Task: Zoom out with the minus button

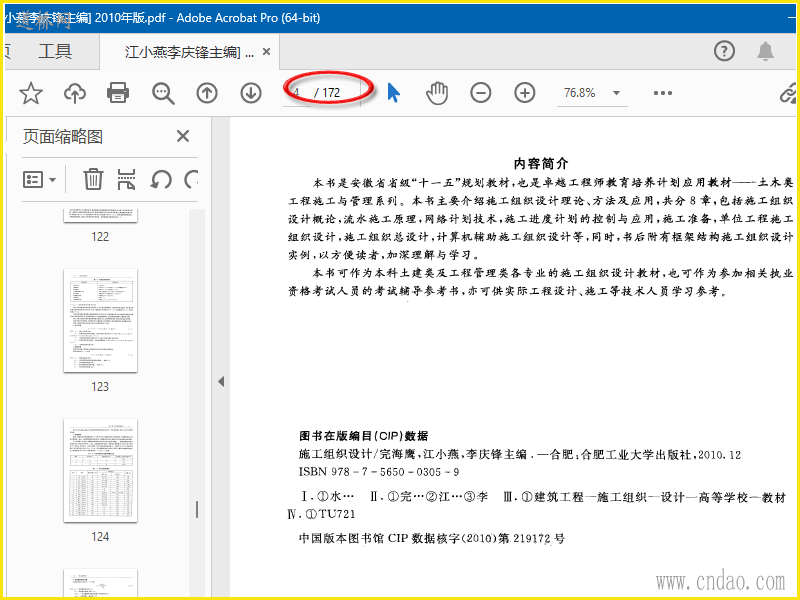Action: point(481,93)
